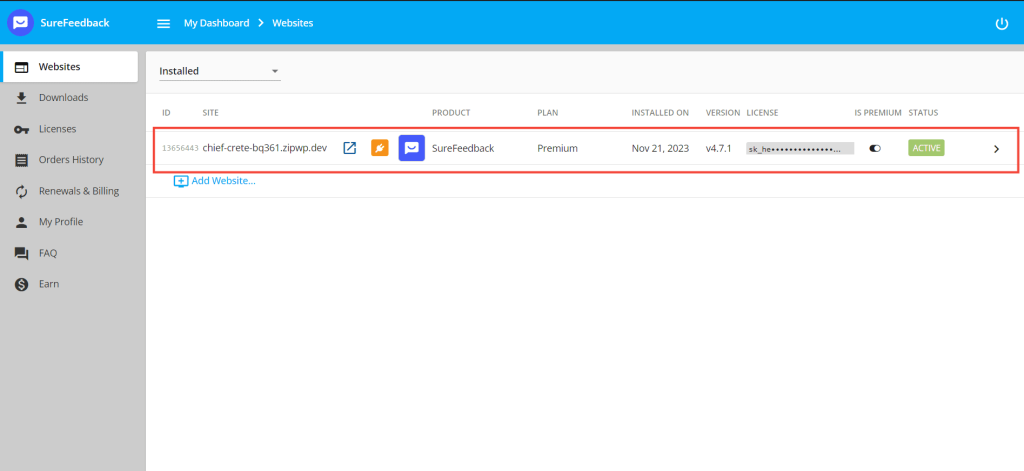Click the My Profile person icon

coord(22,222)
